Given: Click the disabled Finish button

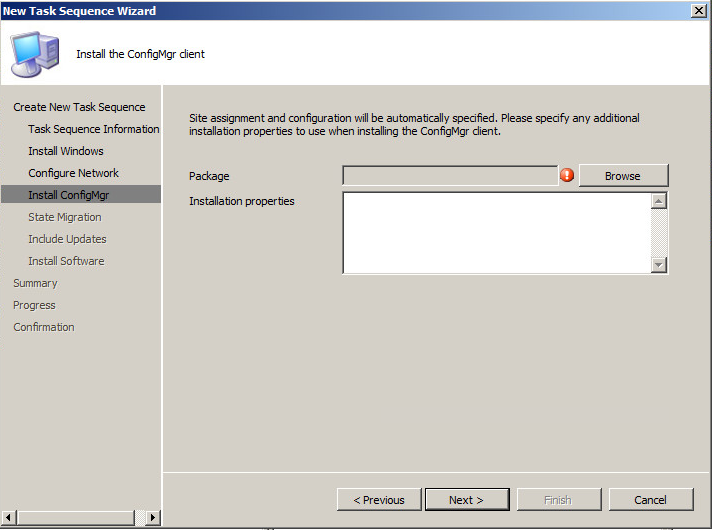Looking at the screenshot, I should pos(559,500).
